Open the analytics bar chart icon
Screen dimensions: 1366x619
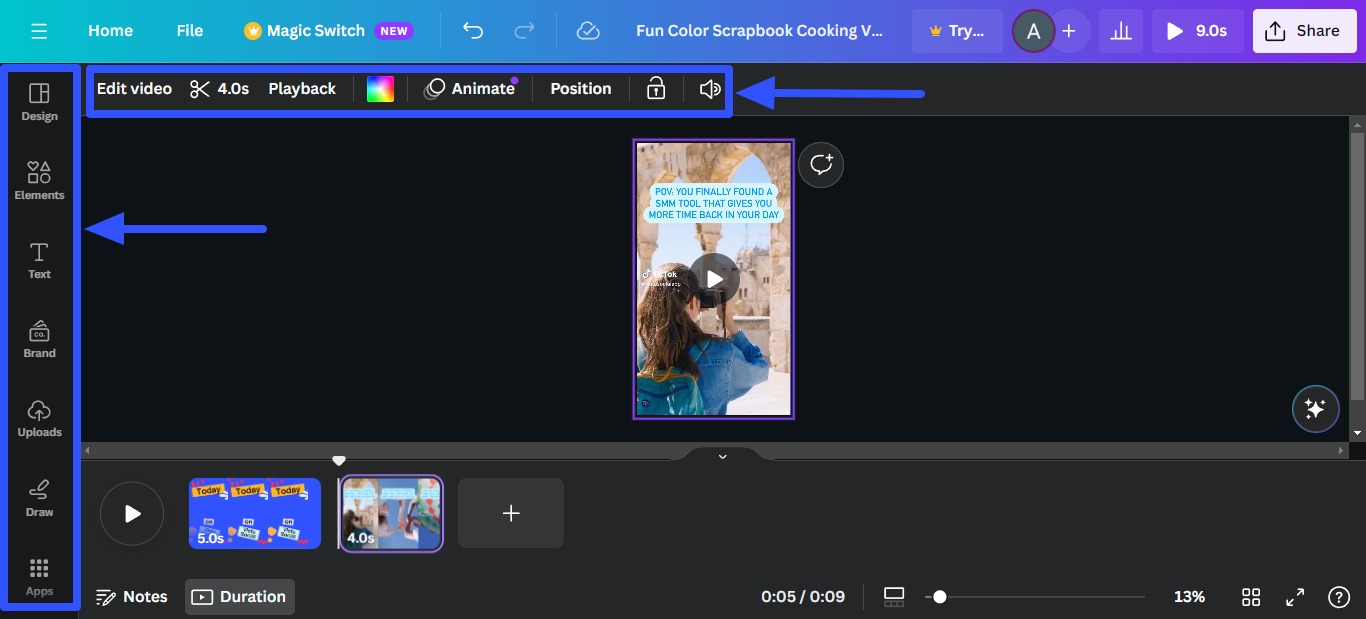[1121, 31]
